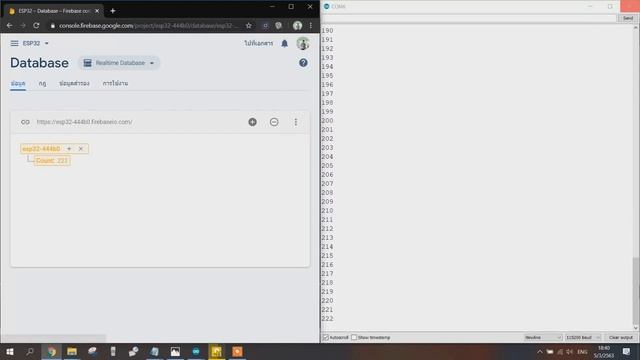The image size is (640, 360).
Task: Close the ESP32 Database browser tab
Action: coord(97,11)
